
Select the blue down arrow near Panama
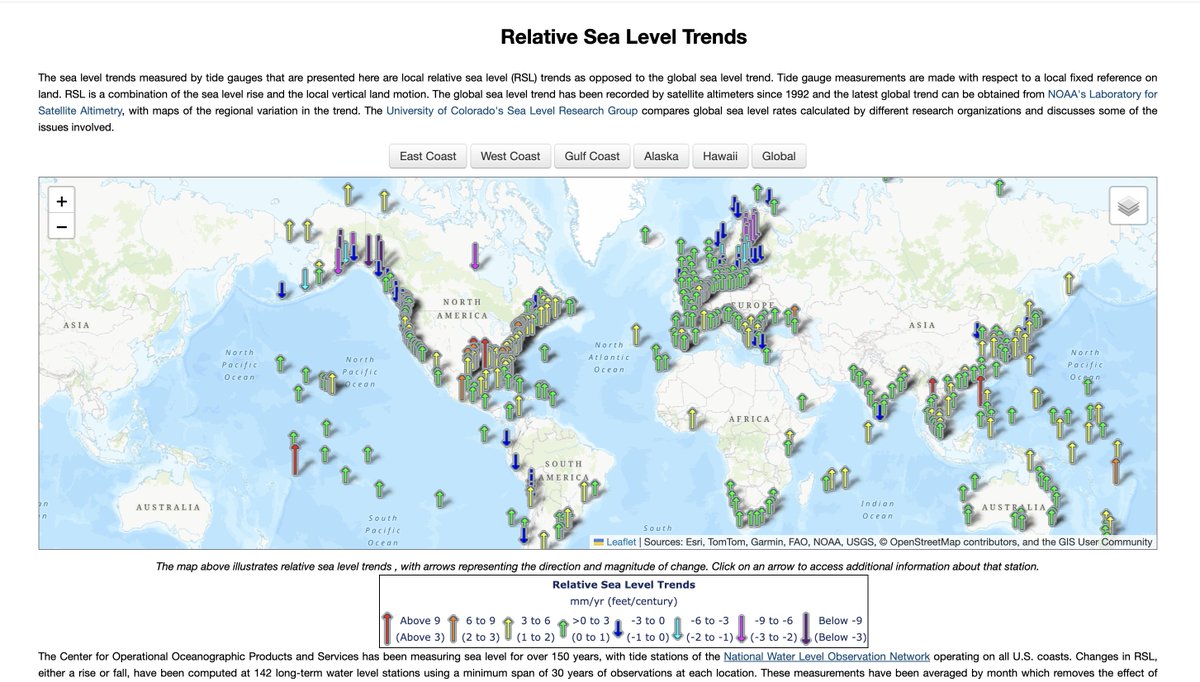(507, 437)
